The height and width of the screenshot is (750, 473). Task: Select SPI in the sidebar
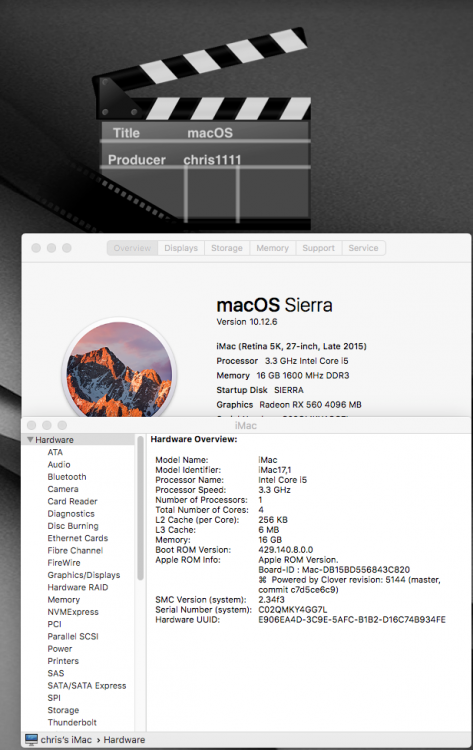click(54, 698)
